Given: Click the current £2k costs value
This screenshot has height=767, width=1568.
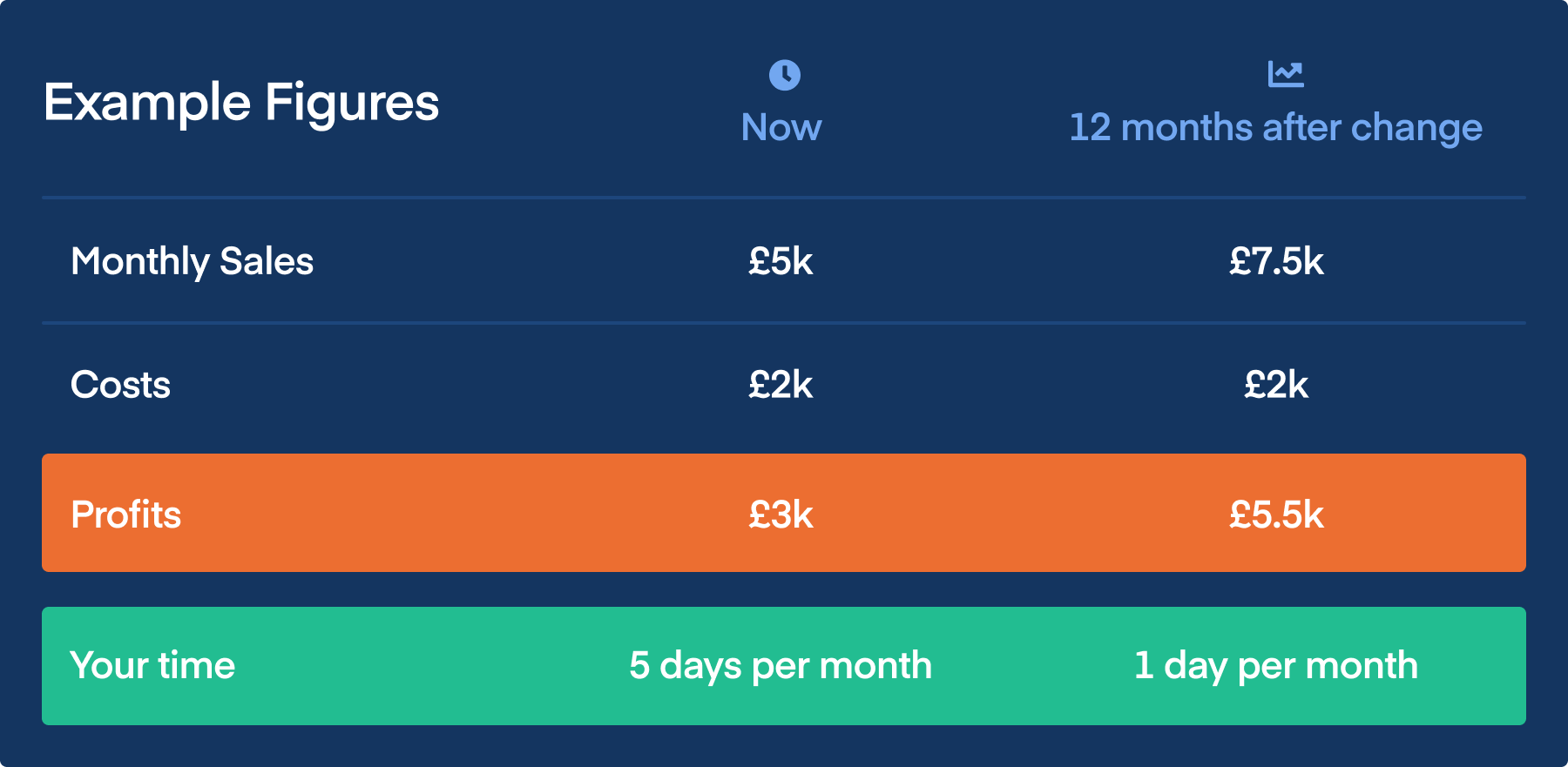Looking at the screenshot, I should (781, 385).
